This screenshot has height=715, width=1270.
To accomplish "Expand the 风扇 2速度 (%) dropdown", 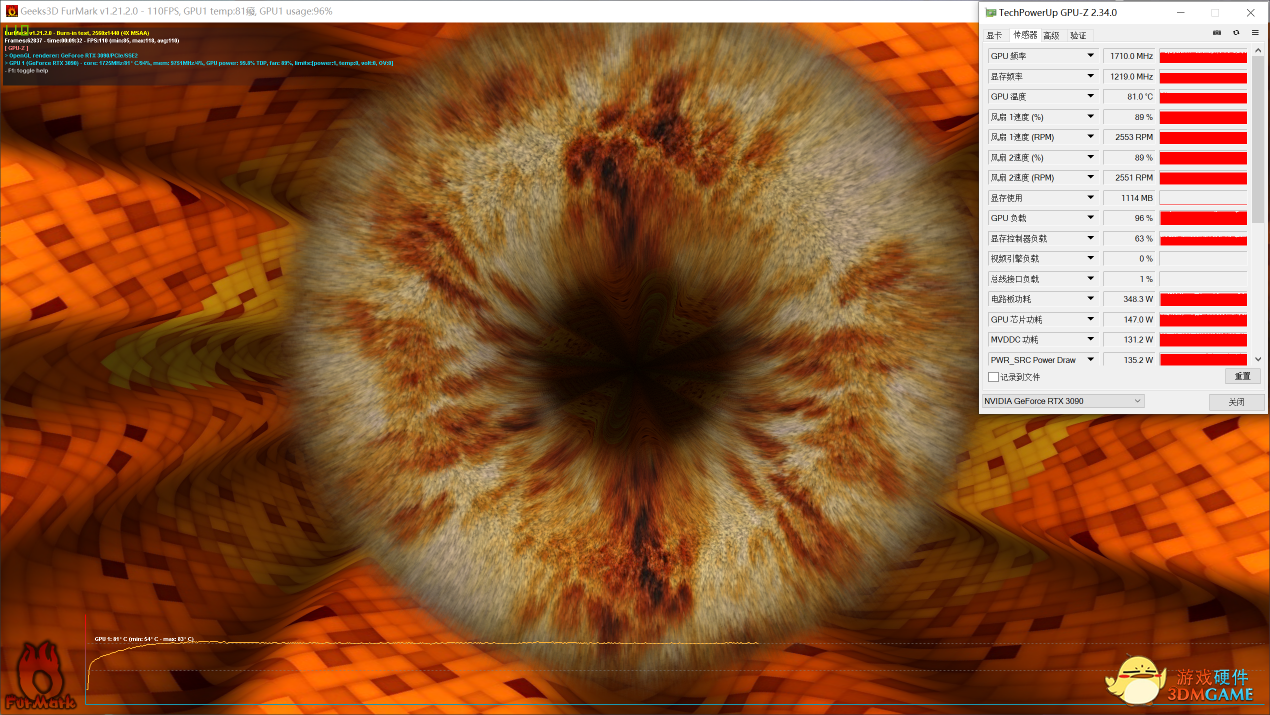I will 1091,157.
